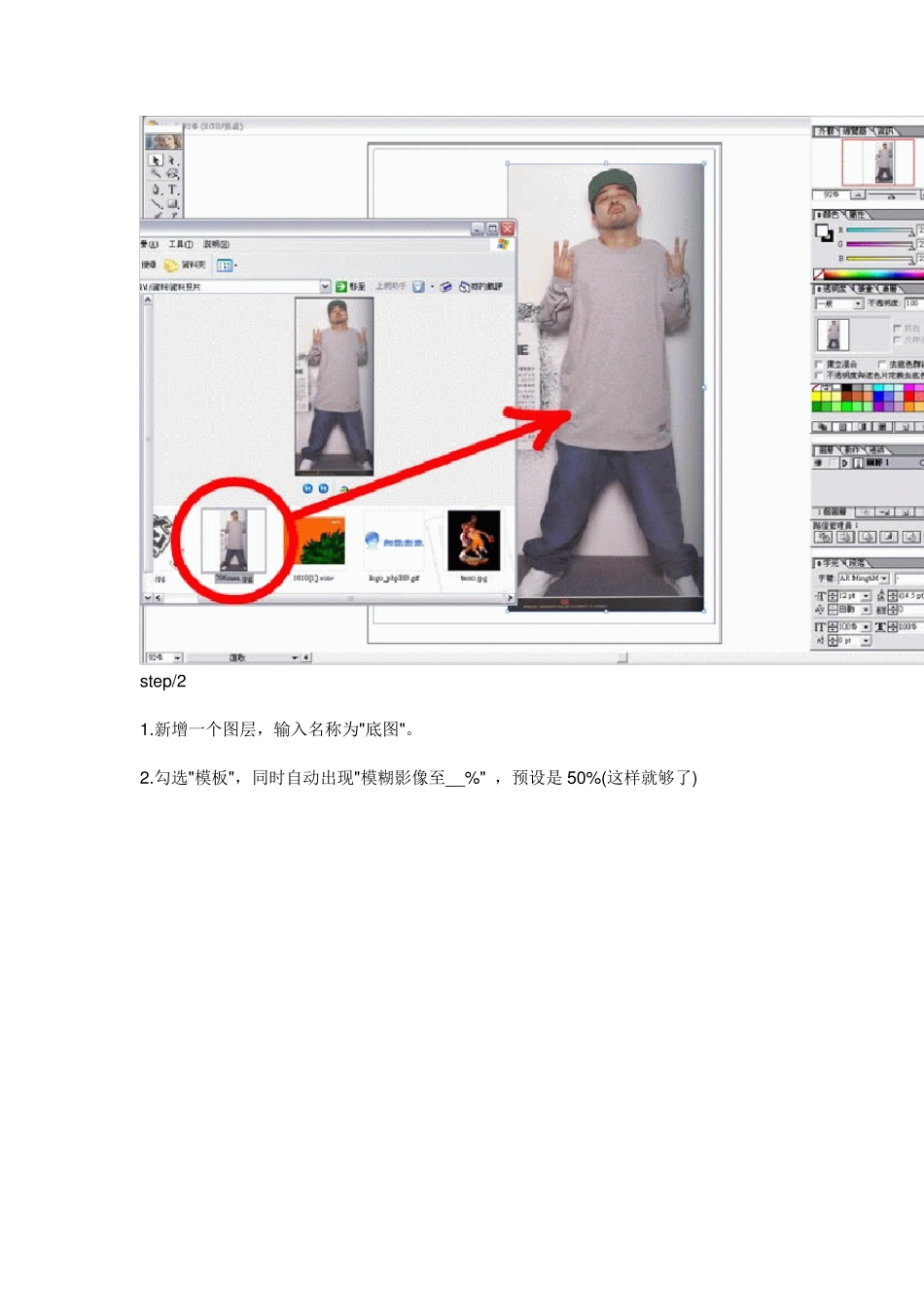
Task: Open the font size dropdown arrow
Action: 866,596
